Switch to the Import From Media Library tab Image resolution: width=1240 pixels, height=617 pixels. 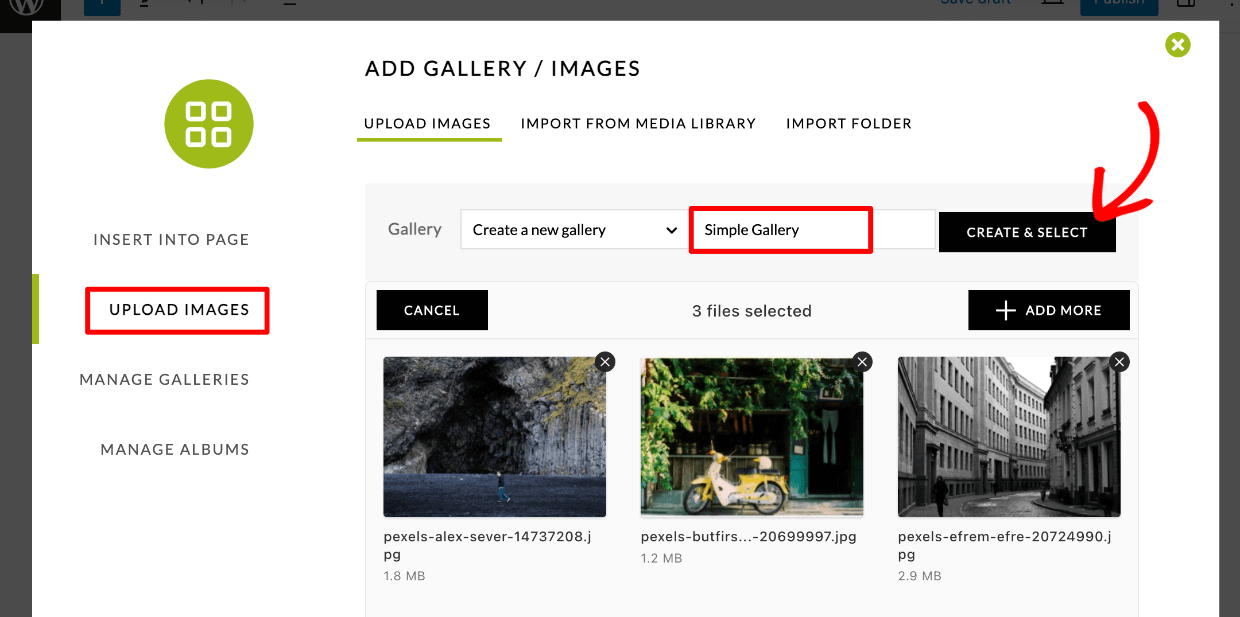tap(638, 123)
